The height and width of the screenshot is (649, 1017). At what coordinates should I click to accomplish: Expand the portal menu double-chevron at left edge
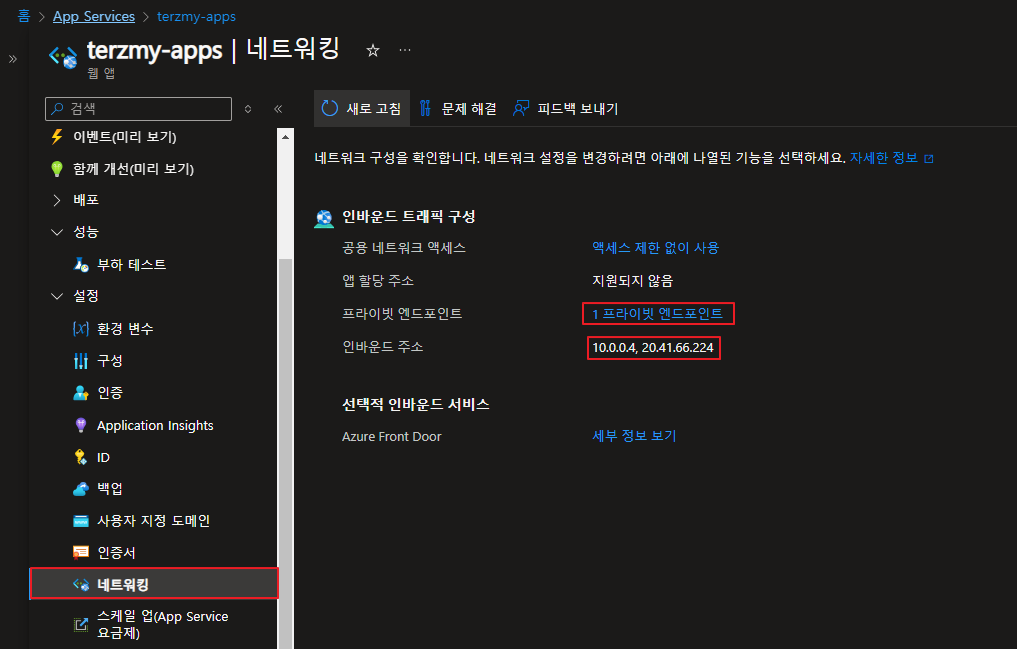(x=12, y=59)
